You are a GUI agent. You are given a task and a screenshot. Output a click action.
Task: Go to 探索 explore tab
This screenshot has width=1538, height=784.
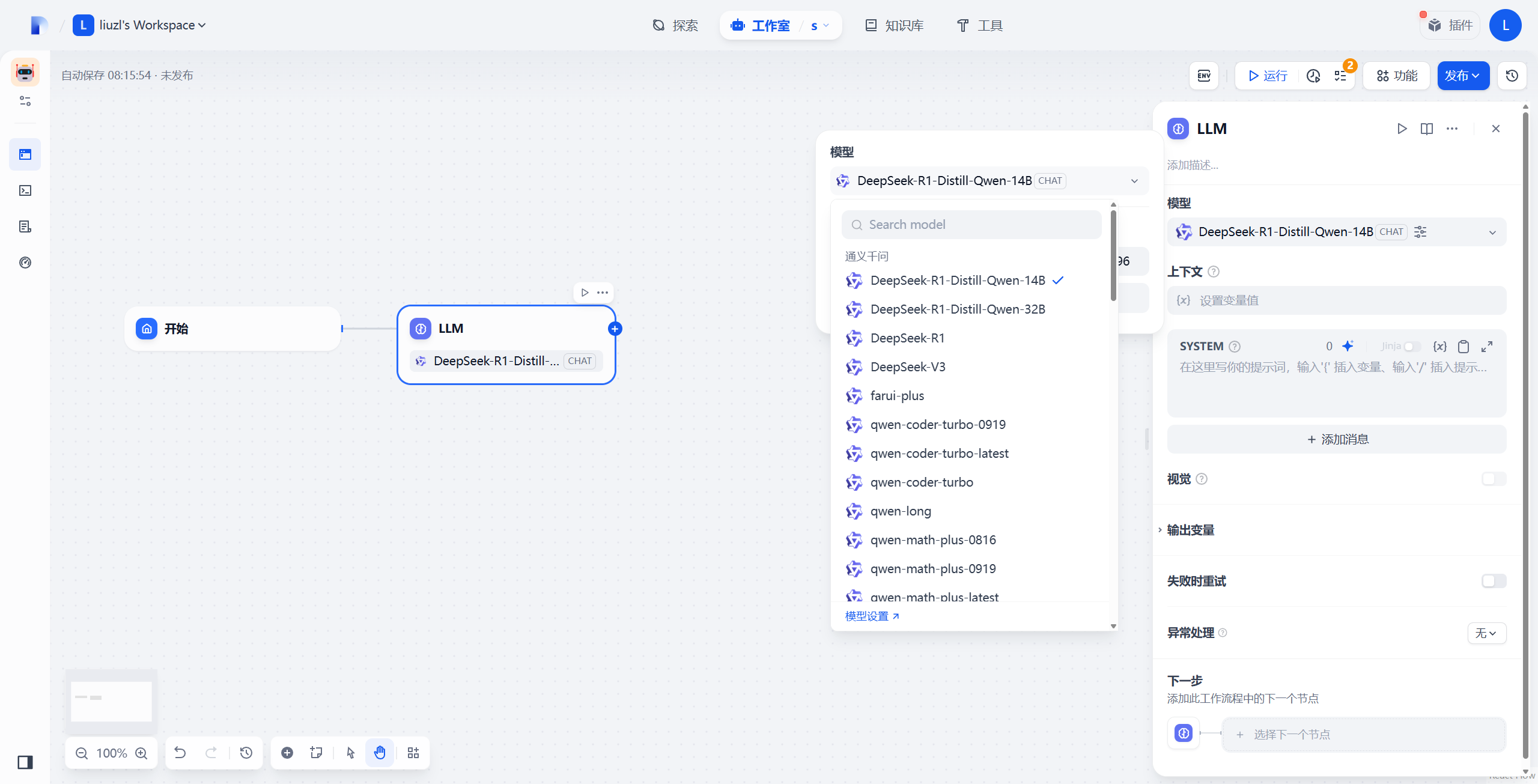(675, 26)
